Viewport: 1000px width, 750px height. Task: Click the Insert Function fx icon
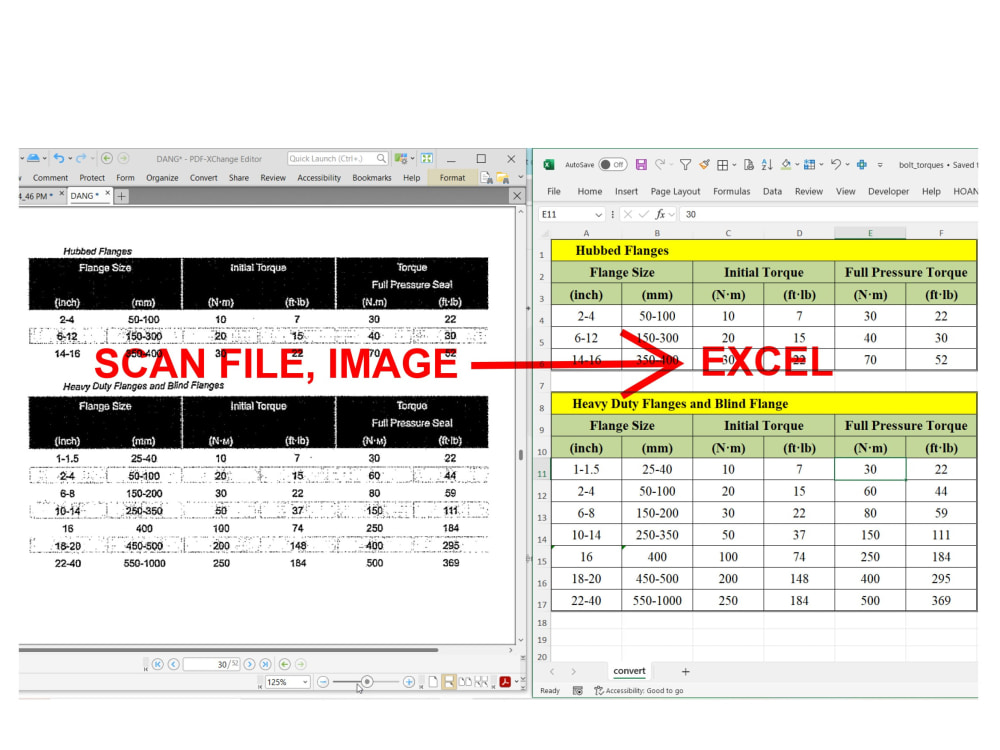pos(660,214)
